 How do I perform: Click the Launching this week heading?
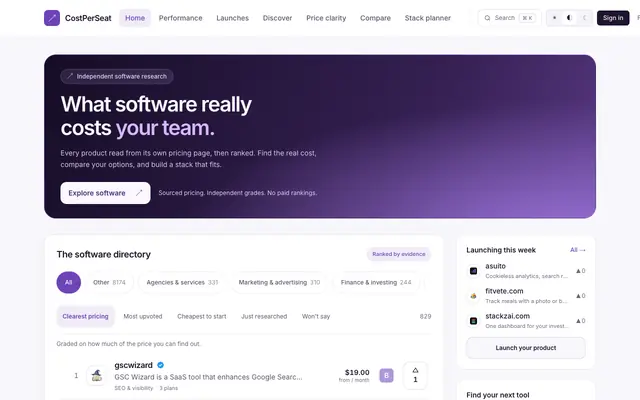501,250
